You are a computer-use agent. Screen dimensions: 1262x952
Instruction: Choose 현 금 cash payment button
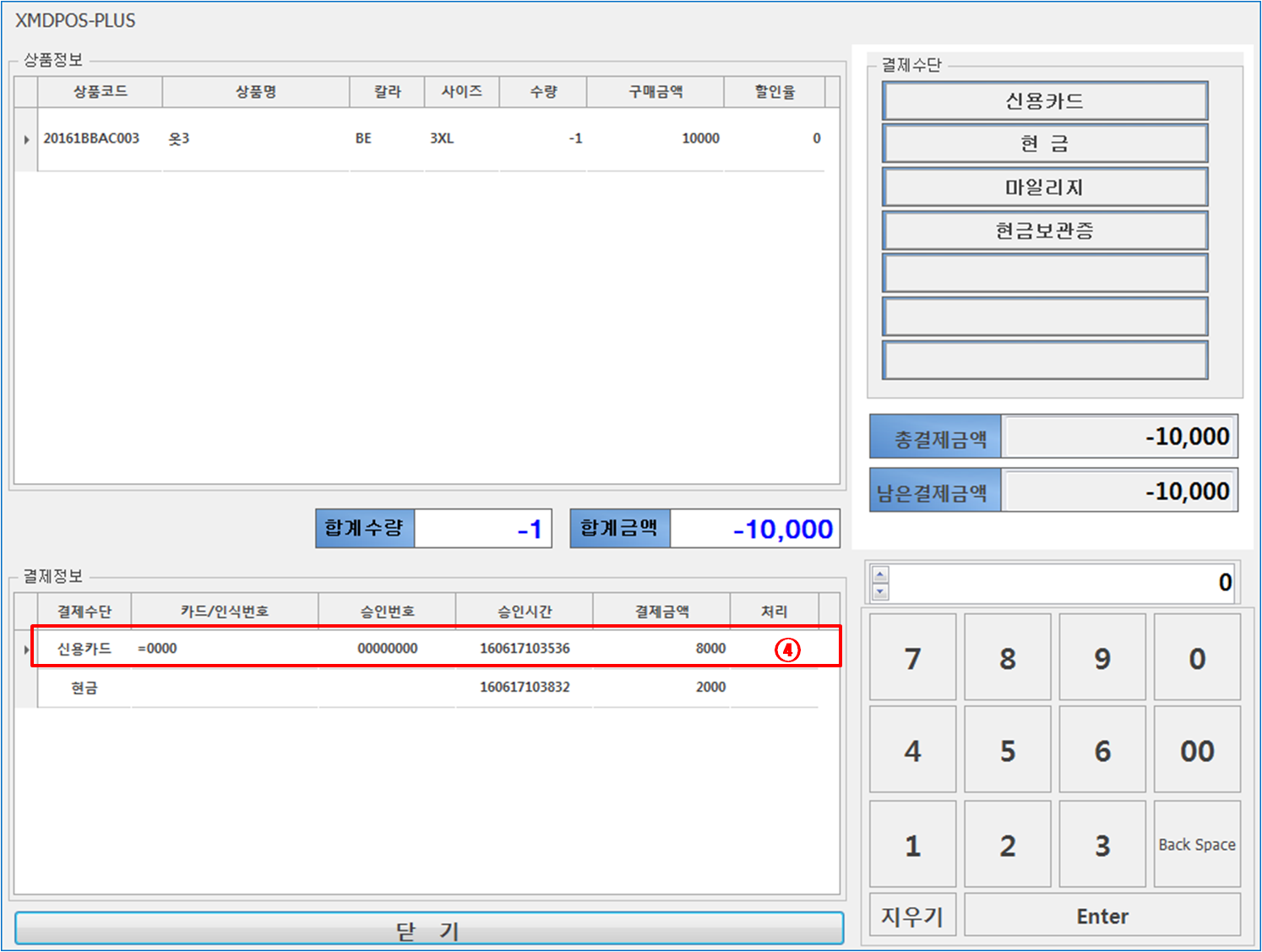pyautogui.click(x=1045, y=144)
